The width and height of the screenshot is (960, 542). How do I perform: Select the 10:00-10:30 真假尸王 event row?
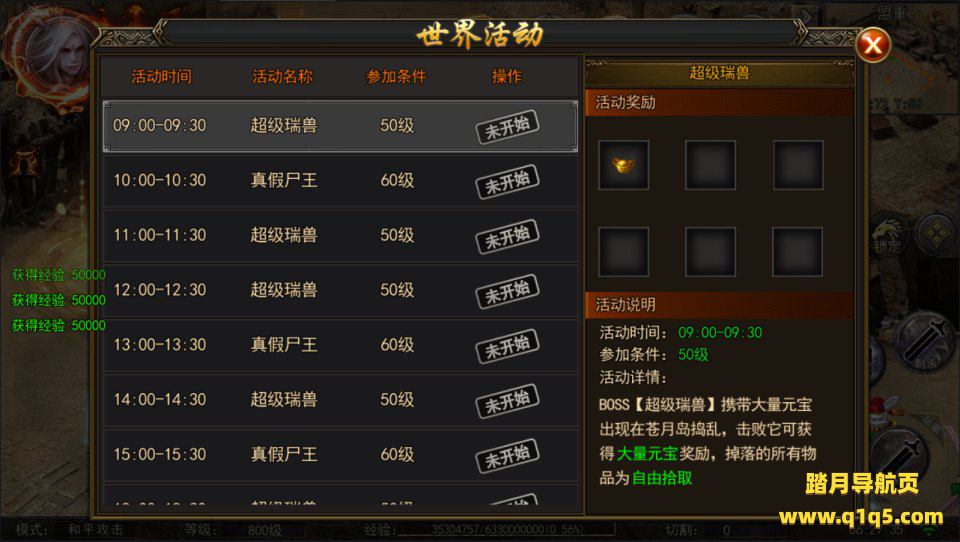(x=340, y=181)
